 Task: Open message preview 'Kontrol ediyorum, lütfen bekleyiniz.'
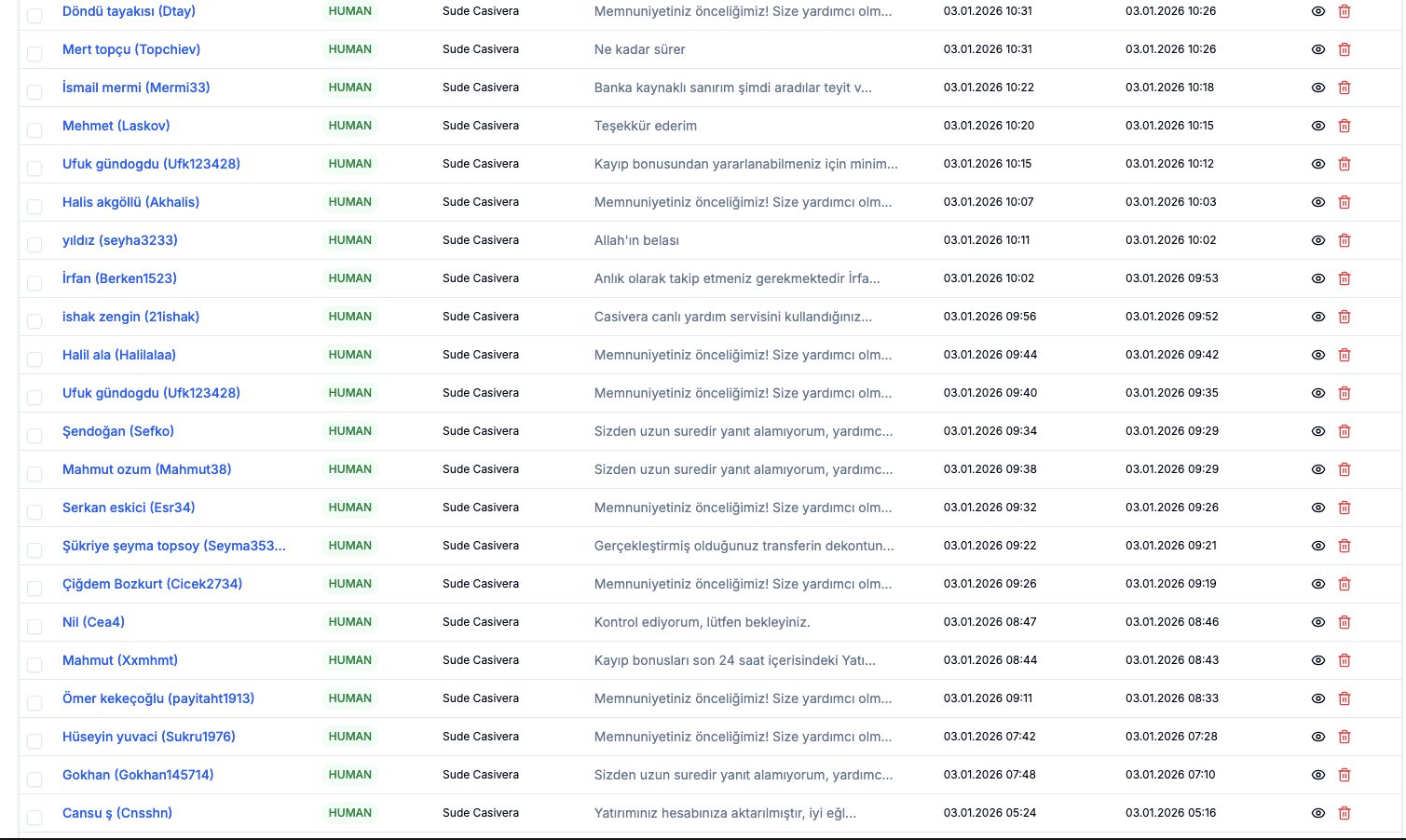(702, 622)
